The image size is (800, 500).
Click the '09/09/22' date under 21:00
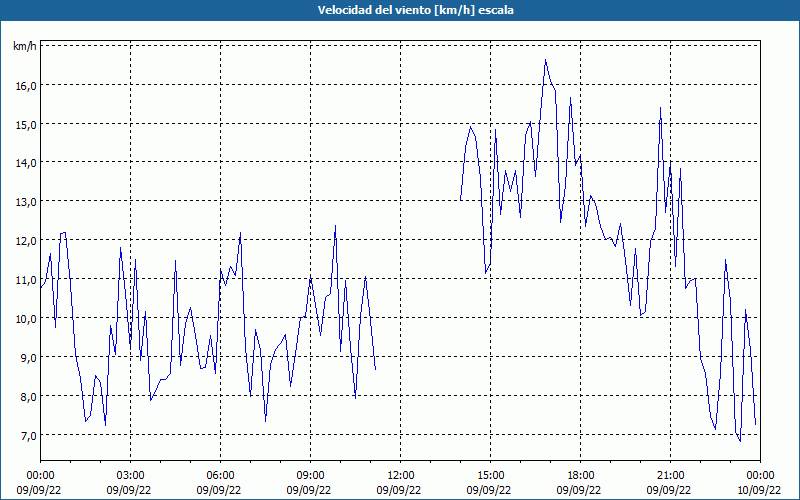(x=669, y=490)
